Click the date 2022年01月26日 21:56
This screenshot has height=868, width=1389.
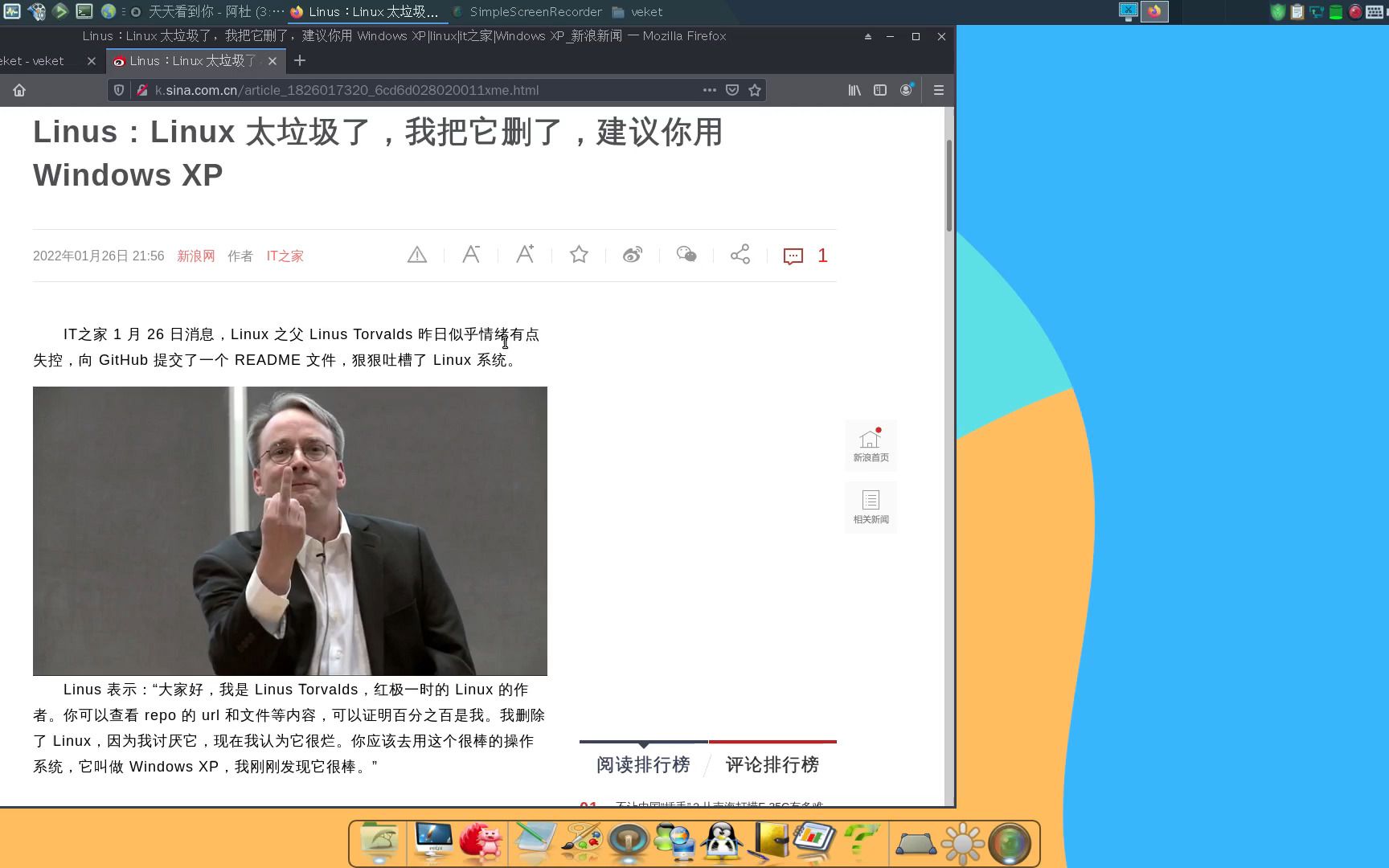(x=98, y=256)
